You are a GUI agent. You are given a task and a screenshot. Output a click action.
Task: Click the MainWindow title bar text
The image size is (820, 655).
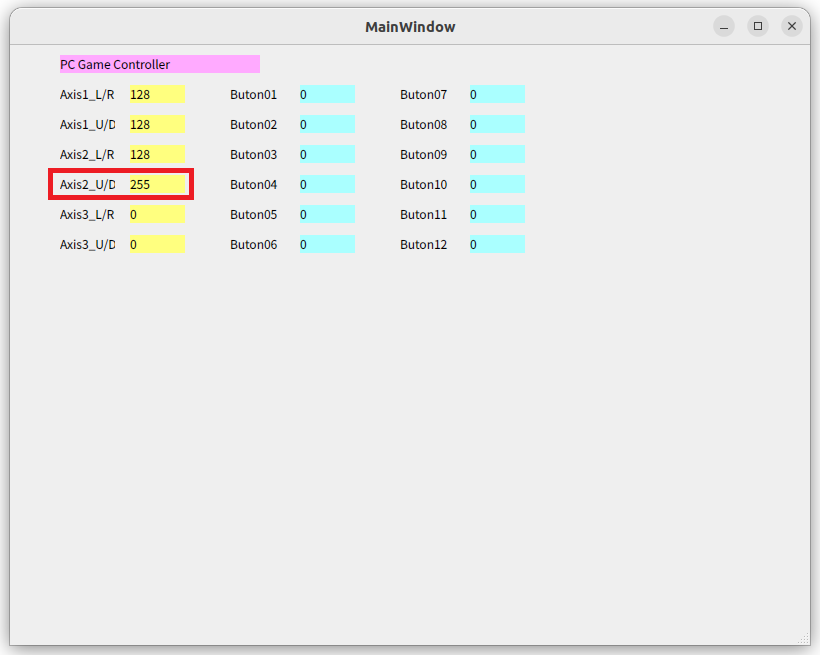pos(410,26)
